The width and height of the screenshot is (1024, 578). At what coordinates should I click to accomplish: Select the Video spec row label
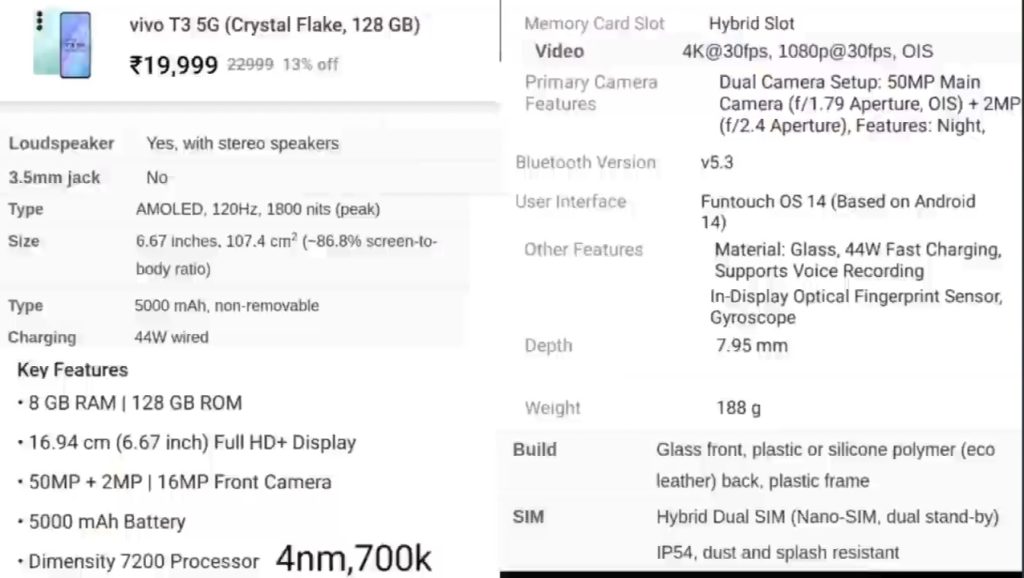coord(559,51)
